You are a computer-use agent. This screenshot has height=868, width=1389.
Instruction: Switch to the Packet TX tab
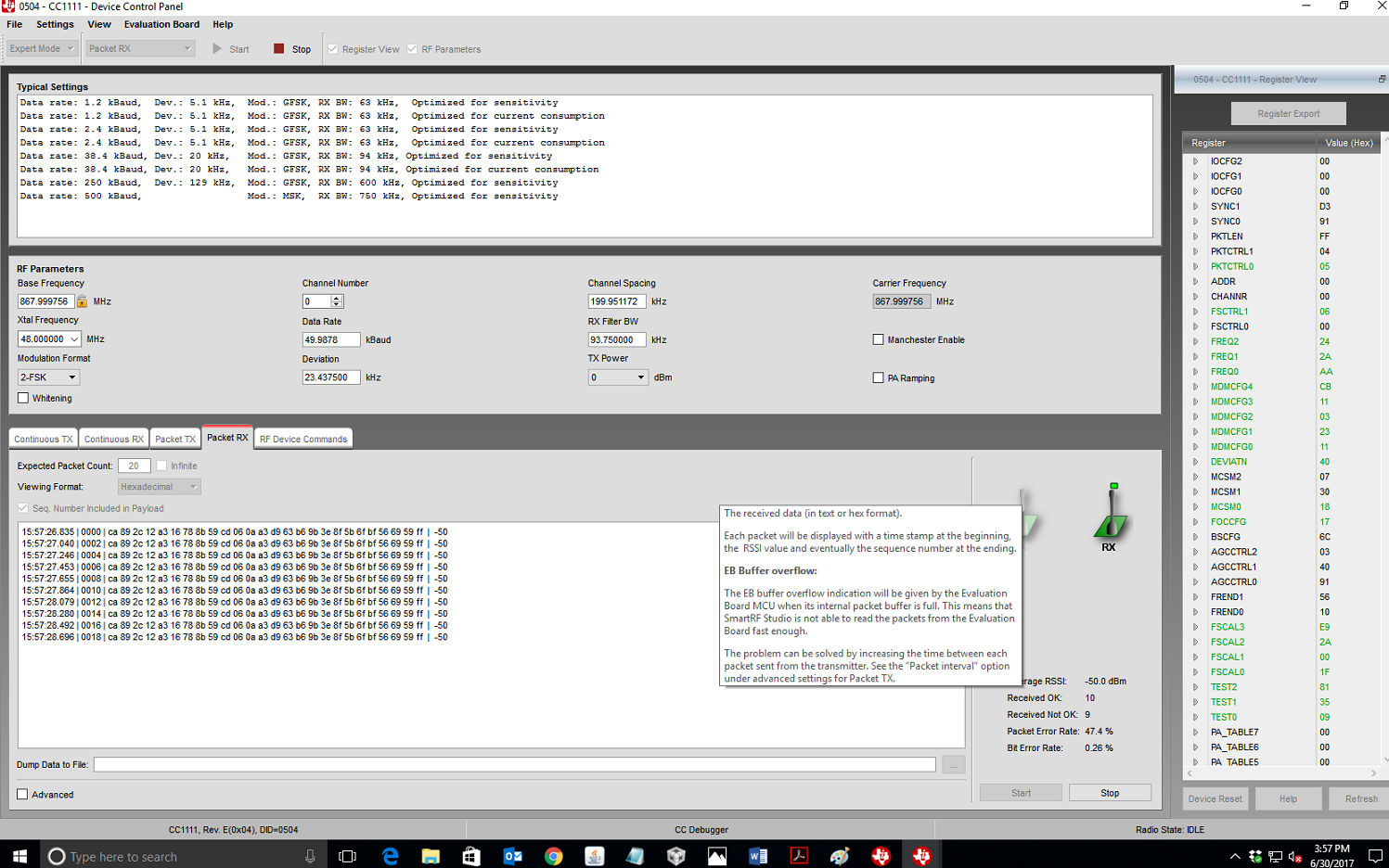point(175,439)
